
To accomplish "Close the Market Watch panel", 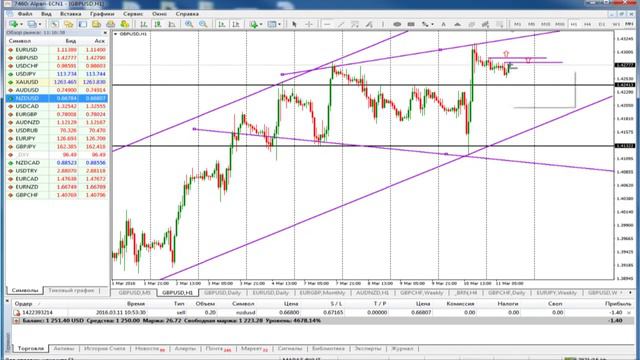I will [x=105, y=33].
